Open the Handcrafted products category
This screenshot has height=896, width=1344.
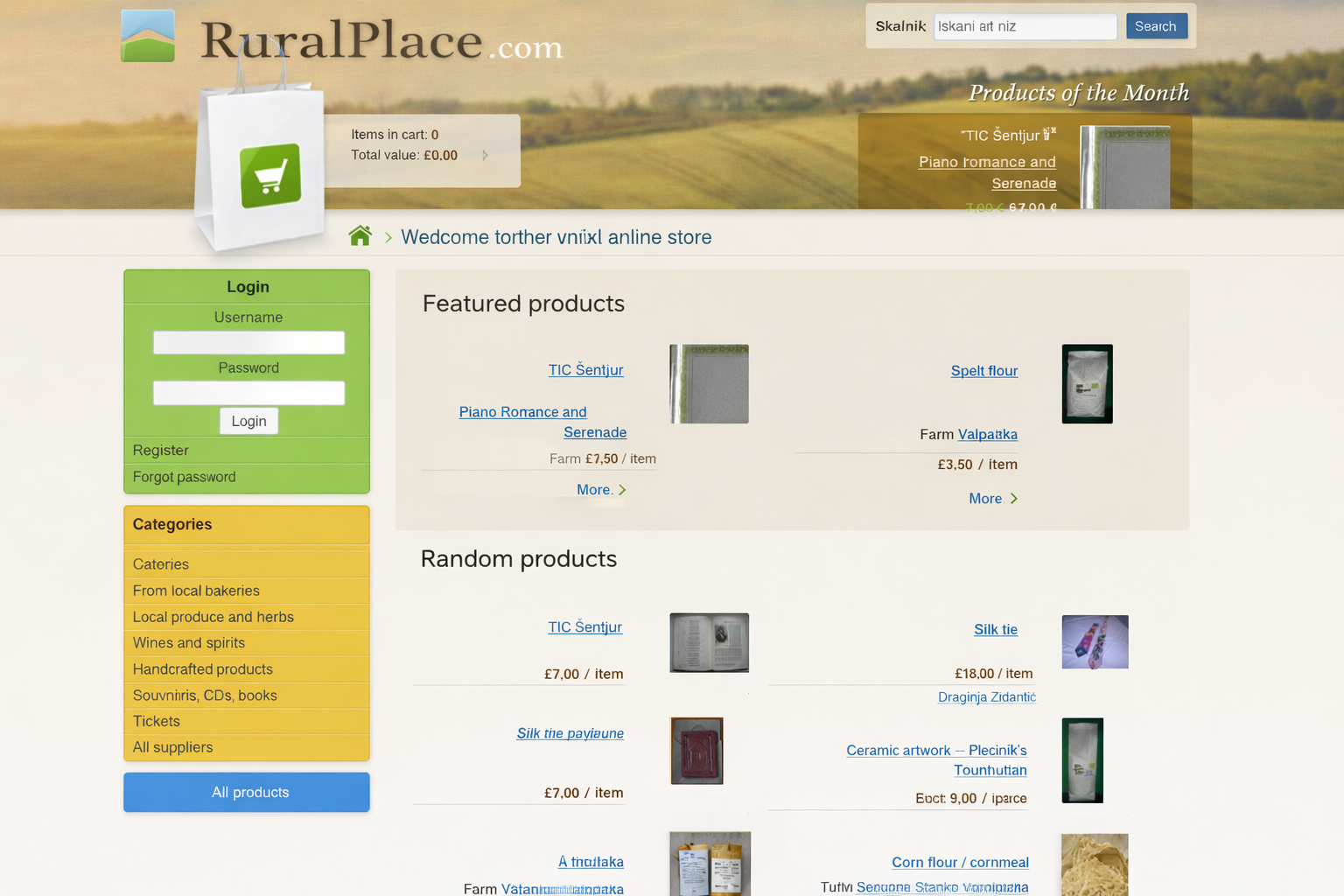coord(201,668)
